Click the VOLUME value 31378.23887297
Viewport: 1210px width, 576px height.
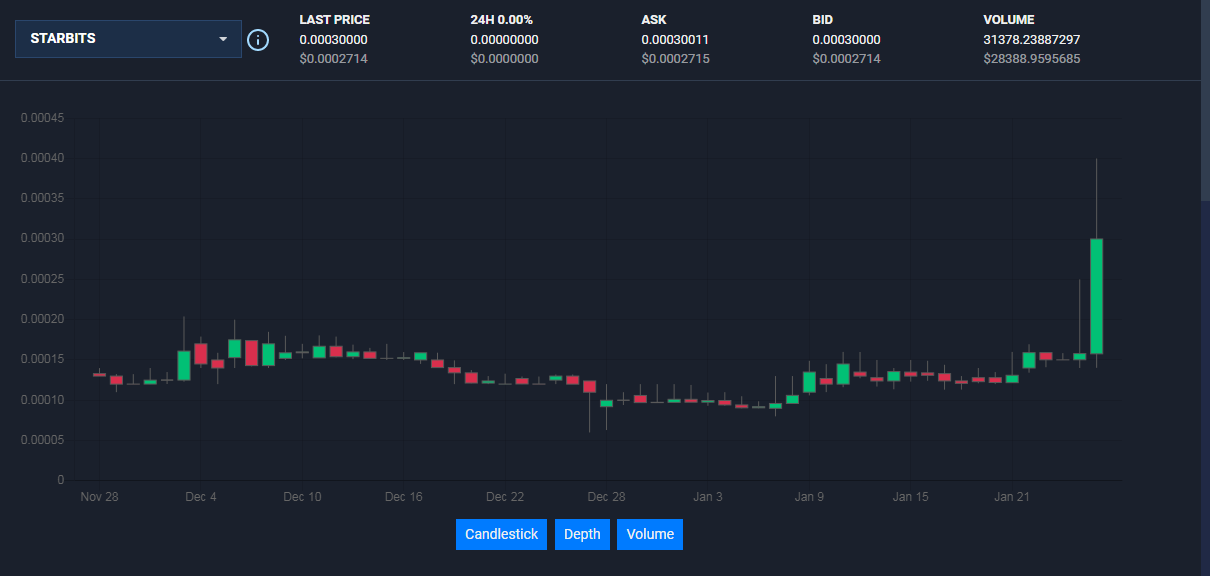click(x=1032, y=39)
